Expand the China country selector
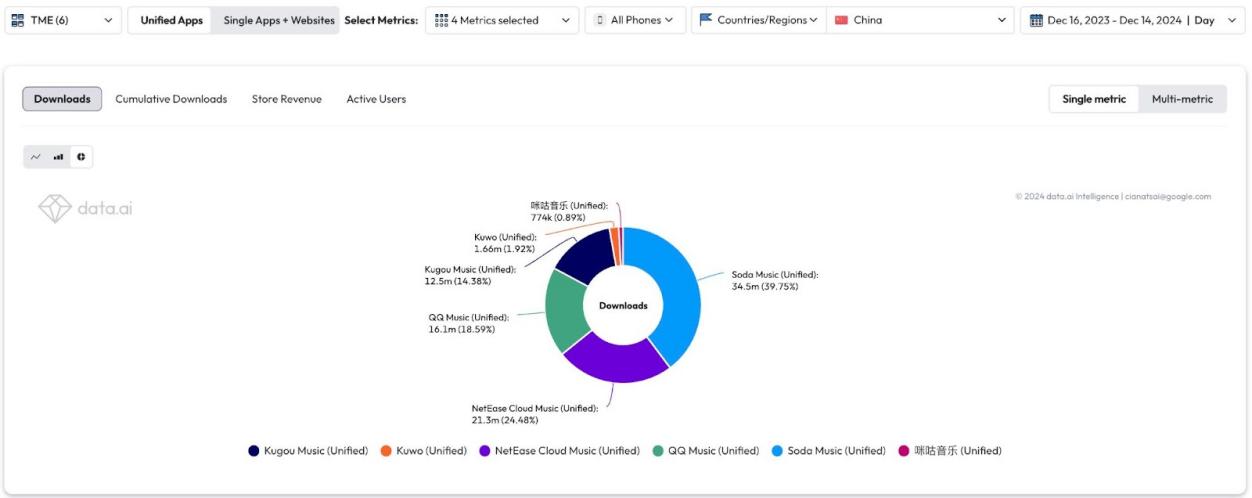The image size is (1252, 498). pyautogui.click(x=920, y=20)
